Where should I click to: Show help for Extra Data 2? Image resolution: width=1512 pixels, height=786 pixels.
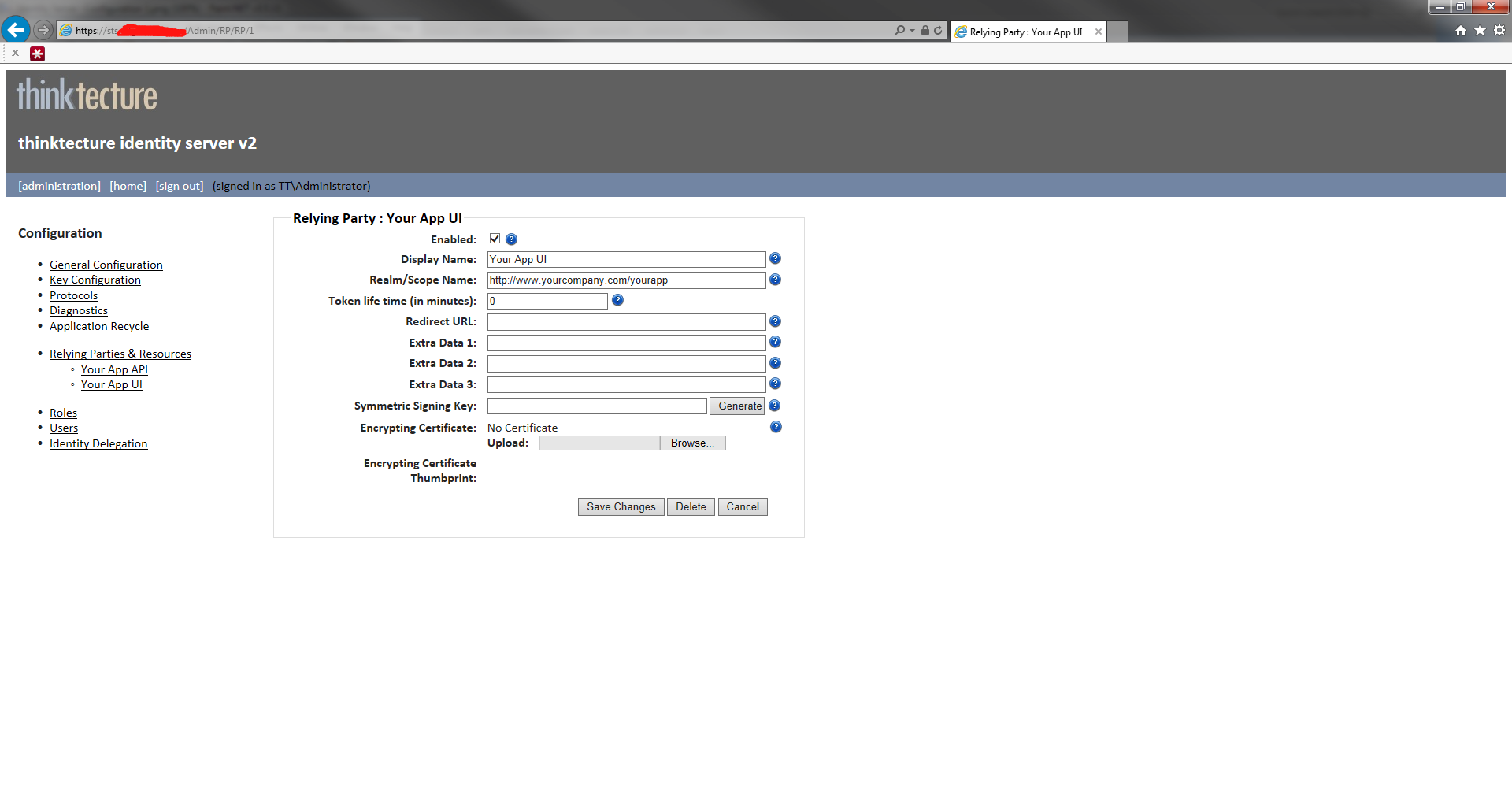pyautogui.click(x=775, y=363)
